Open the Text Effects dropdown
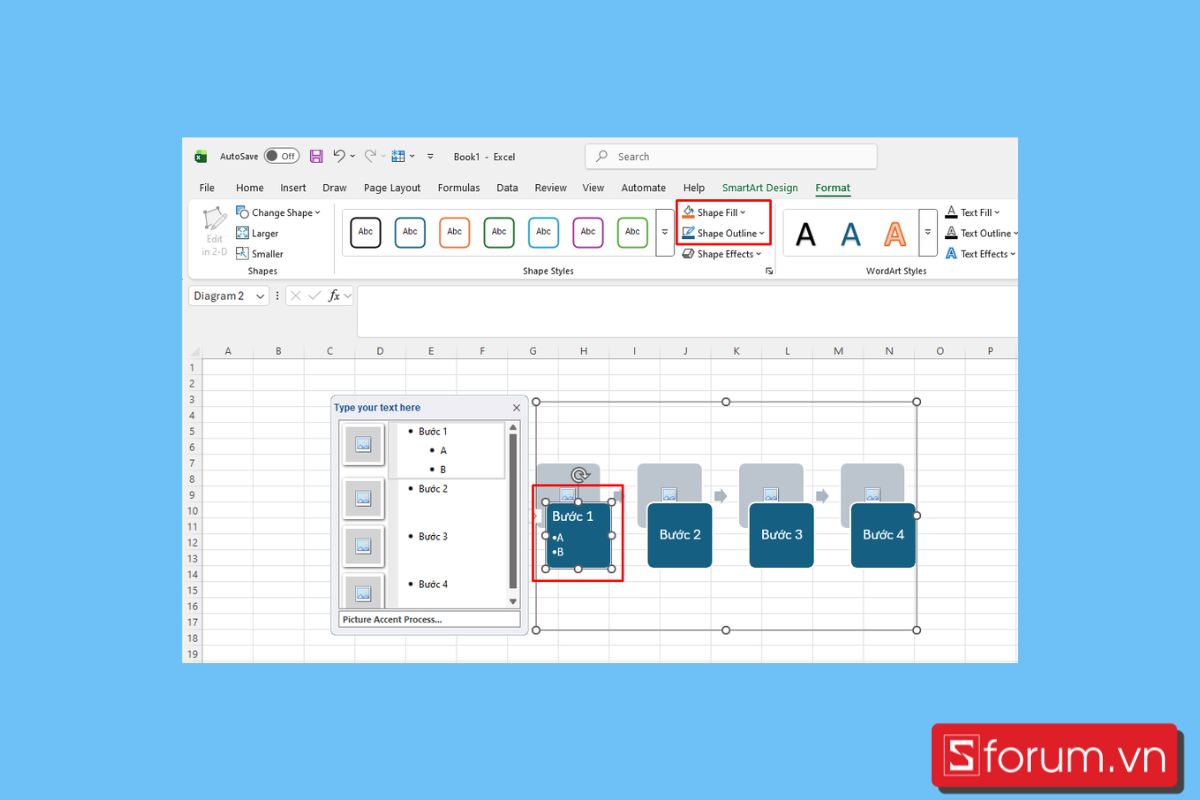The width and height of the screenshot is (1200, 800). [980, 254]
